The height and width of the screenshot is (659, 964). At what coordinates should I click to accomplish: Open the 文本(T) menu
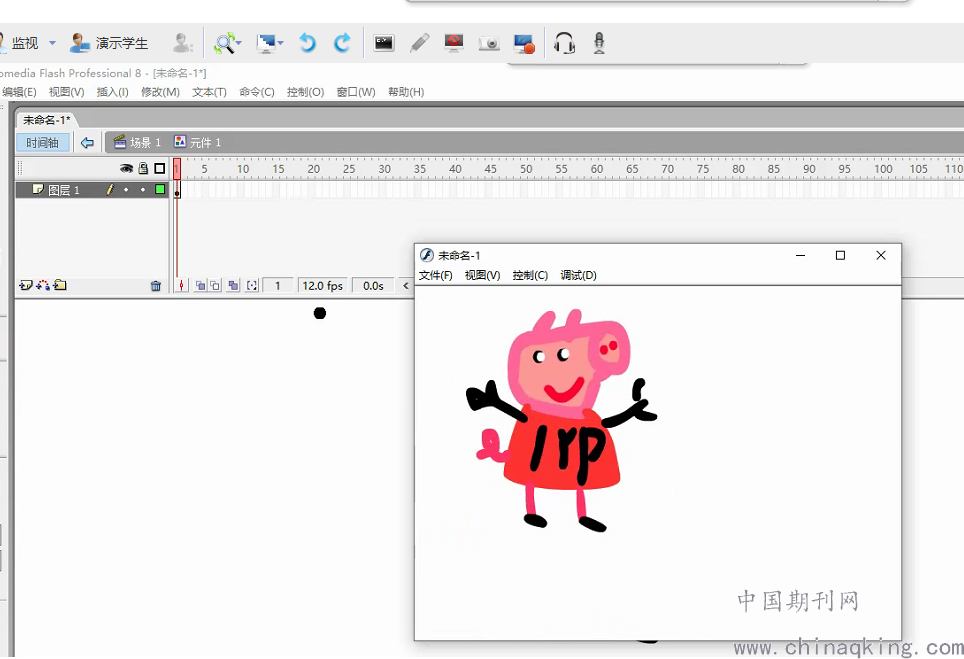210,92
